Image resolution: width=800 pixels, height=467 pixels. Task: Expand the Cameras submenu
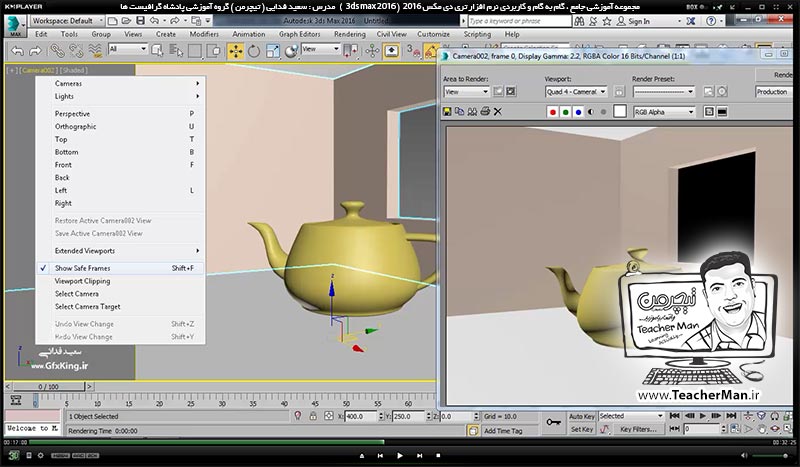[x=120, y=83]
